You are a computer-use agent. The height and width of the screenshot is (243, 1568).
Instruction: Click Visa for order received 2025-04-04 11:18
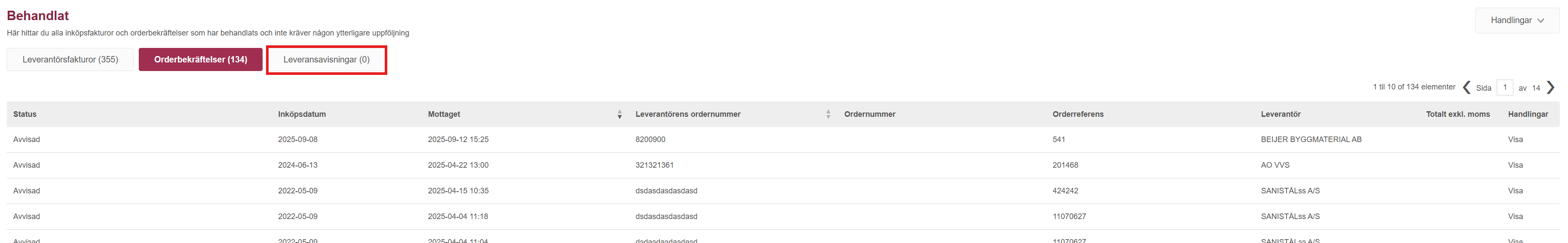(x=1515, y=216)
